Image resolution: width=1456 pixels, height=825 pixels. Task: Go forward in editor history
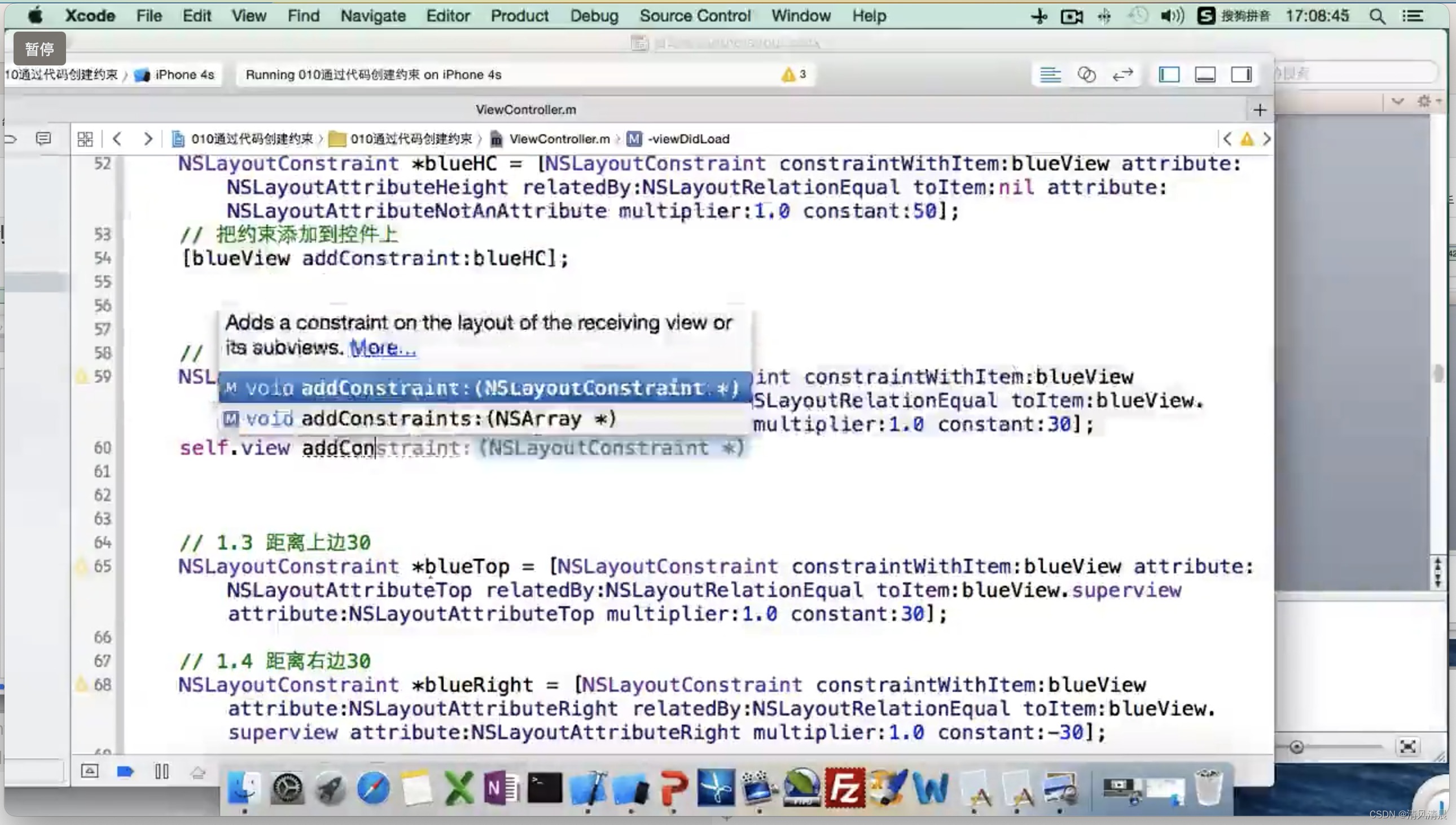point(148,139)
